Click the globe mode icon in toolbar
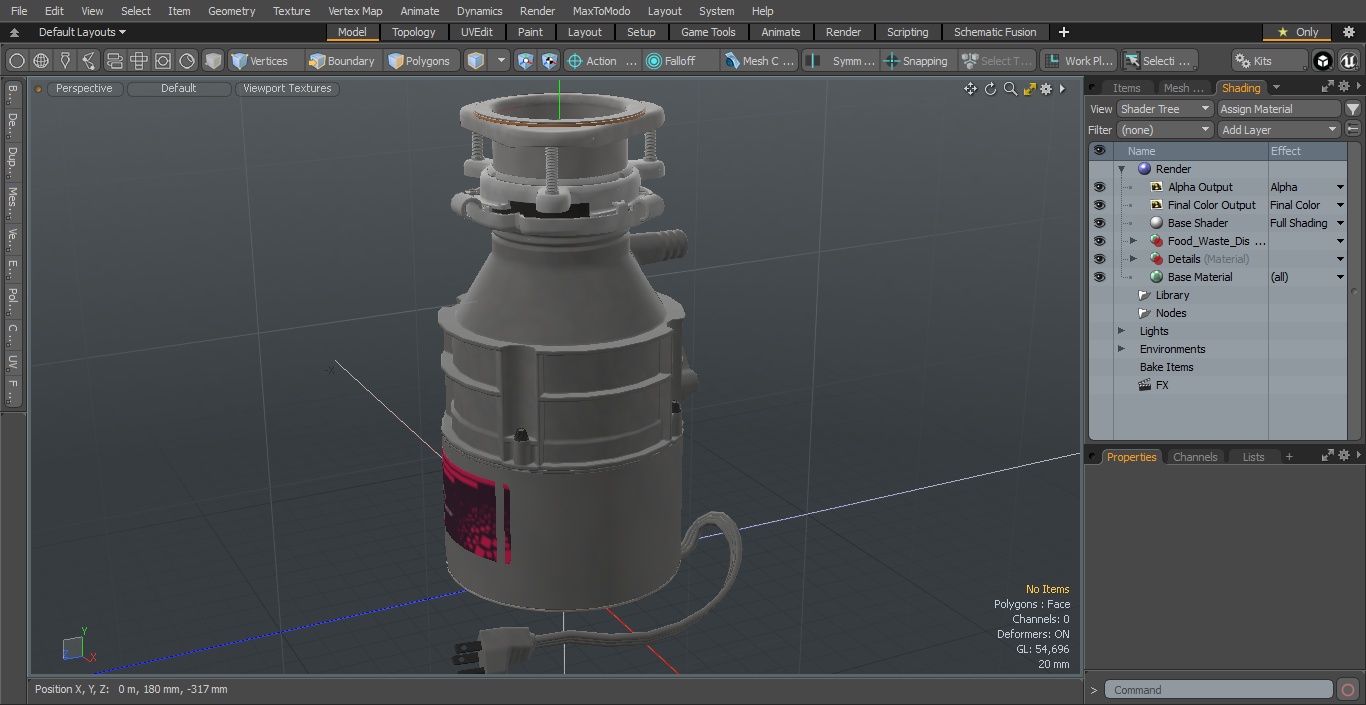1366x705 pixels. [x=41, y=61]
